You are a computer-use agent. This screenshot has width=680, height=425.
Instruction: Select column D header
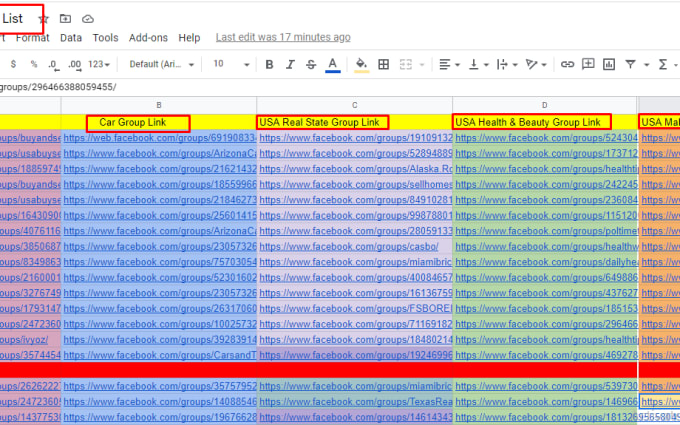[x=545, y=105]
